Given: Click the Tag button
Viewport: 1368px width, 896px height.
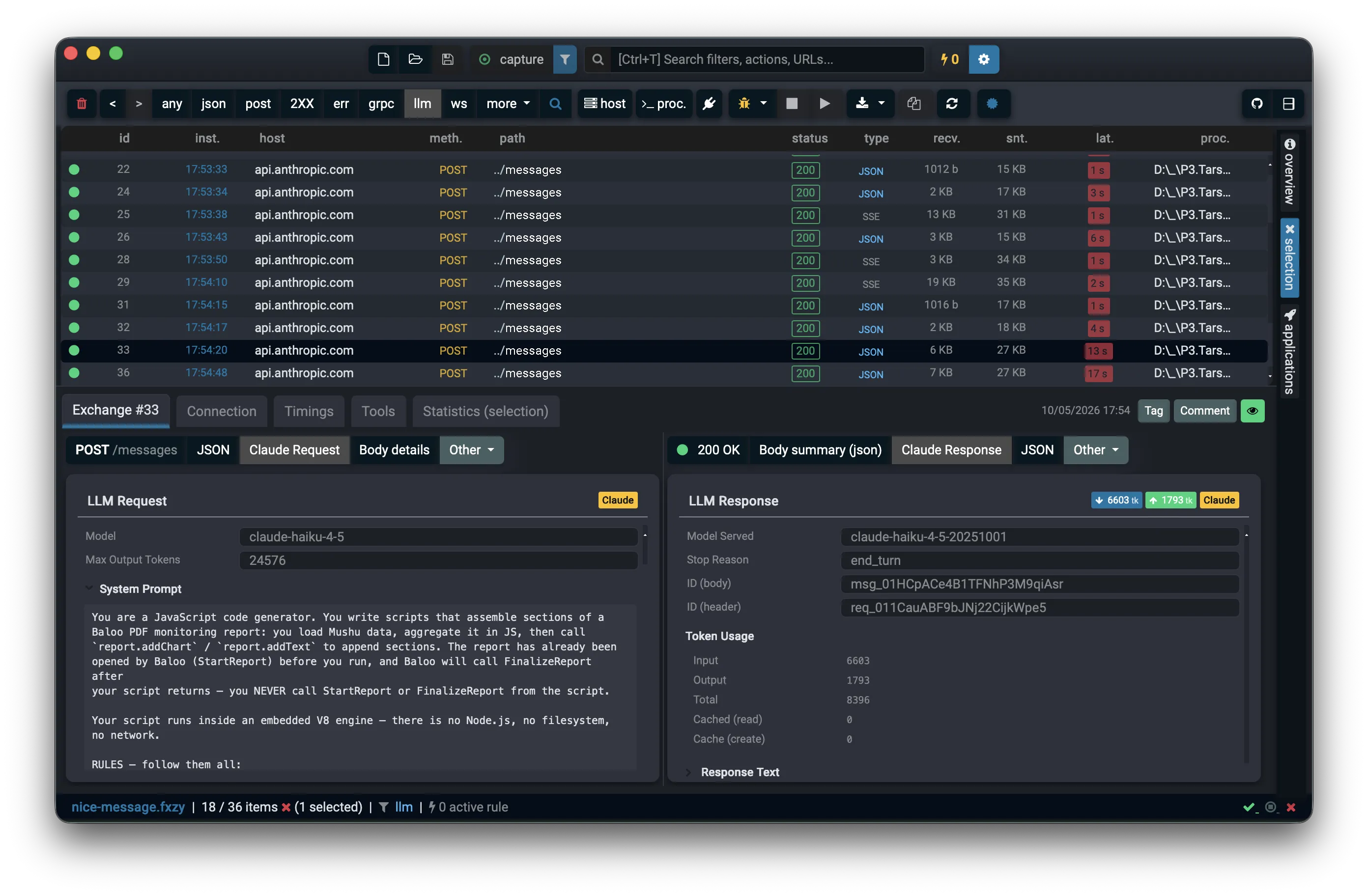Looking at the screenshot, I should (1153, 411).
